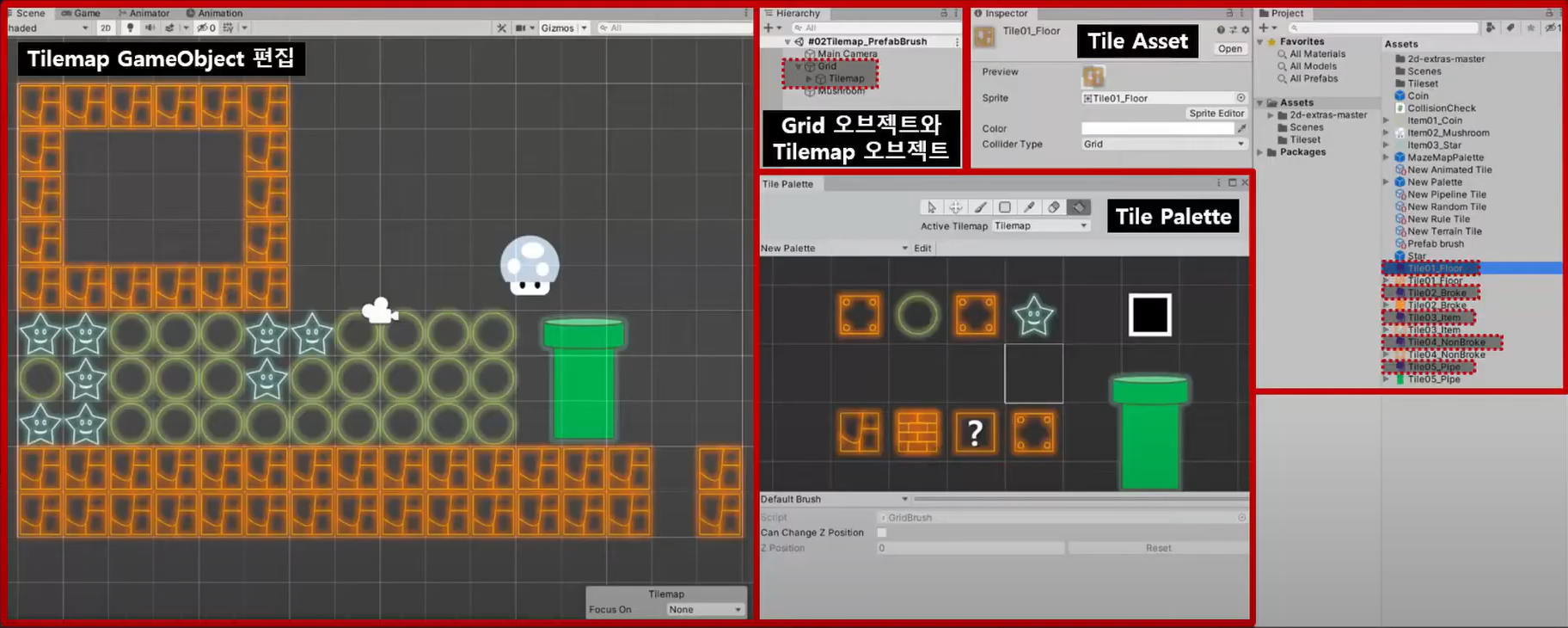The width and height of the screenshot is (1568, 628).
Task: Open the Project search-by-type icon
Action: tap(1491, 28)
